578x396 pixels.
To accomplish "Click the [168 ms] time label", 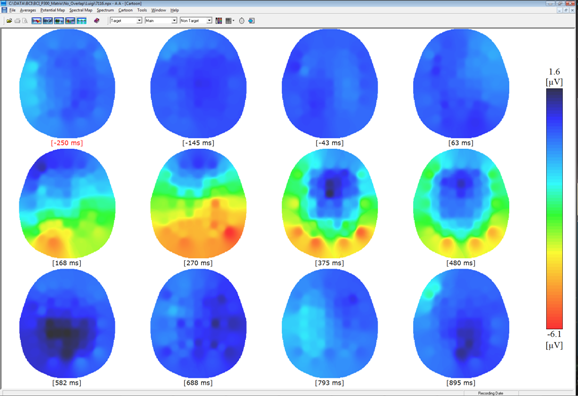I will pyautogui.click(x=67, y=263).
